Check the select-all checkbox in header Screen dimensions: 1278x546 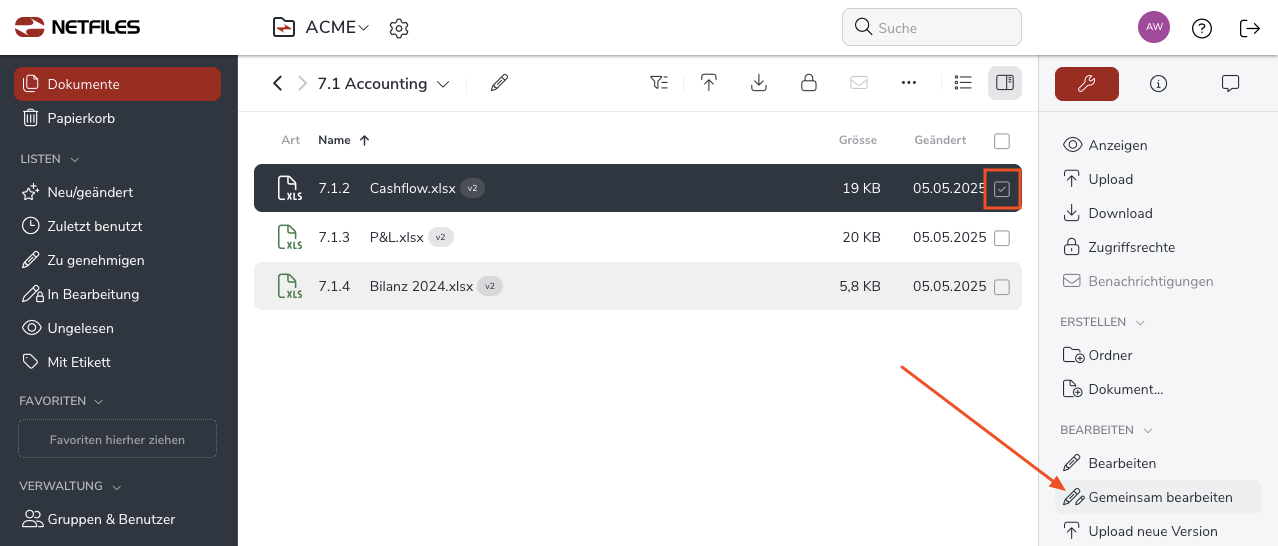point(1002,141)
